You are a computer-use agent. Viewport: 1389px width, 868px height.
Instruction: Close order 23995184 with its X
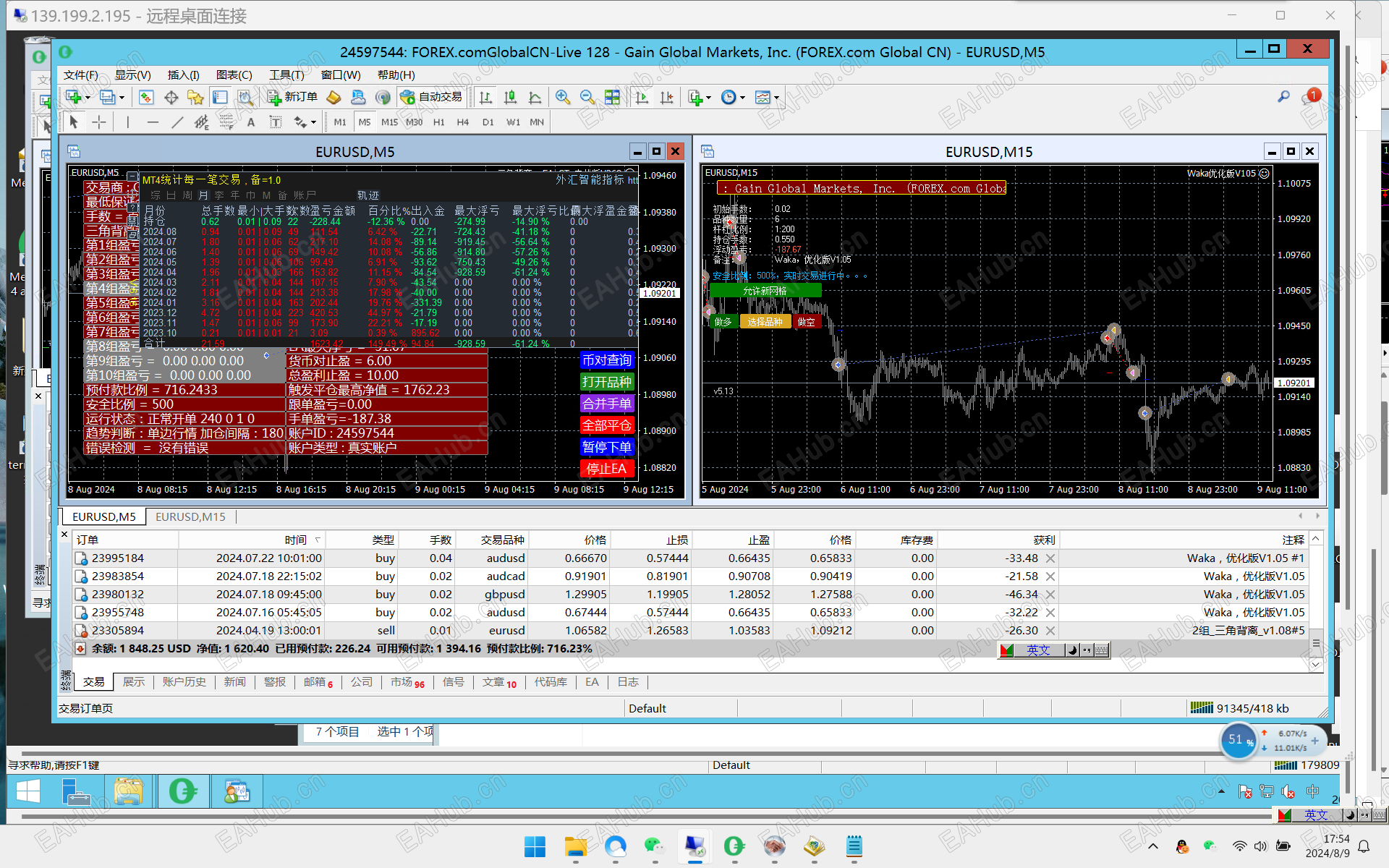click(x=1050, y=558)
